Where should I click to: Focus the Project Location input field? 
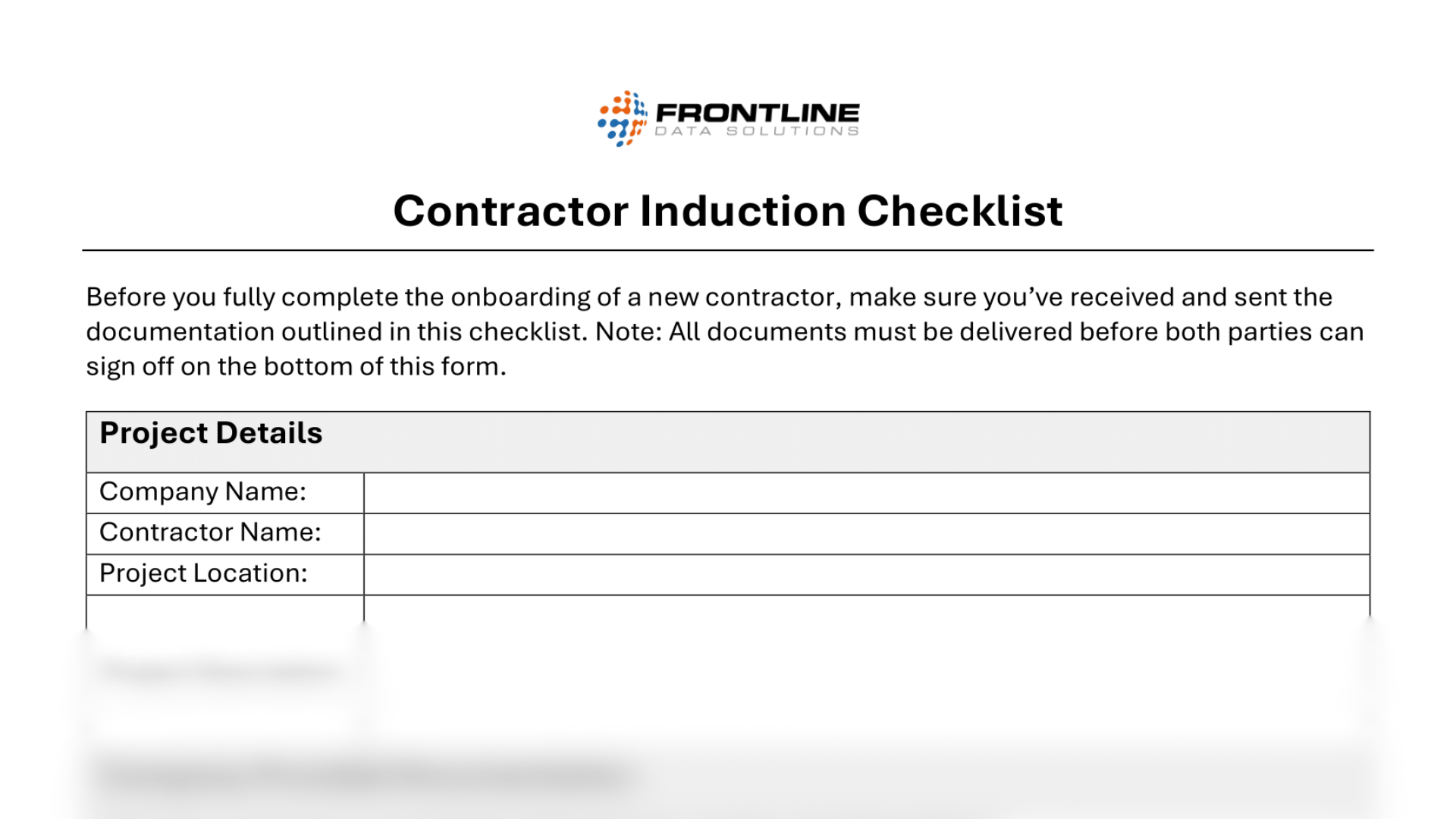pyautogui.click(x=866, y=575)
